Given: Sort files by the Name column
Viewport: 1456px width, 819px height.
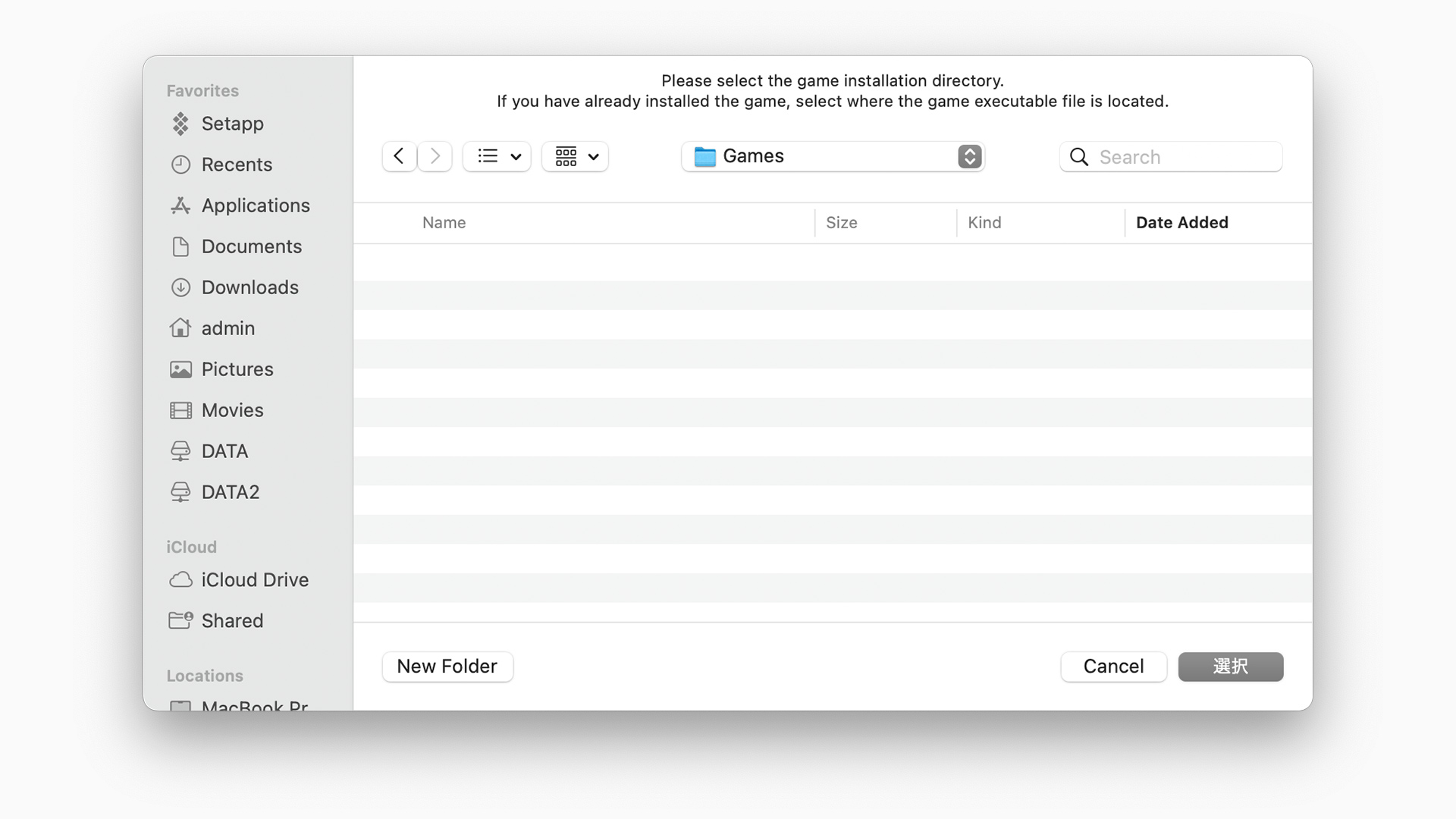Looking at the screenshot, I should click(x=444, y=223).
